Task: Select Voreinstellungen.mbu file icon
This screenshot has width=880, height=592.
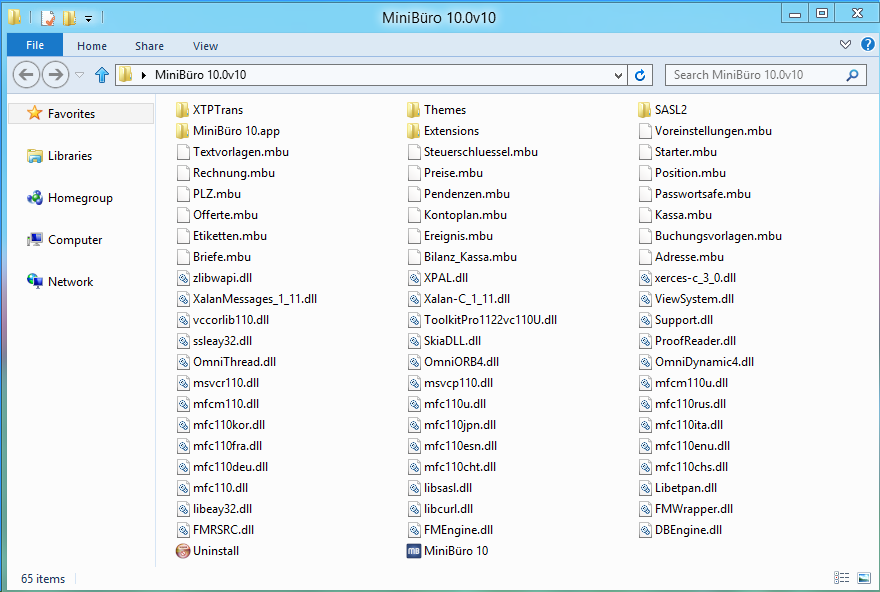Action: (x=645, y=131)
